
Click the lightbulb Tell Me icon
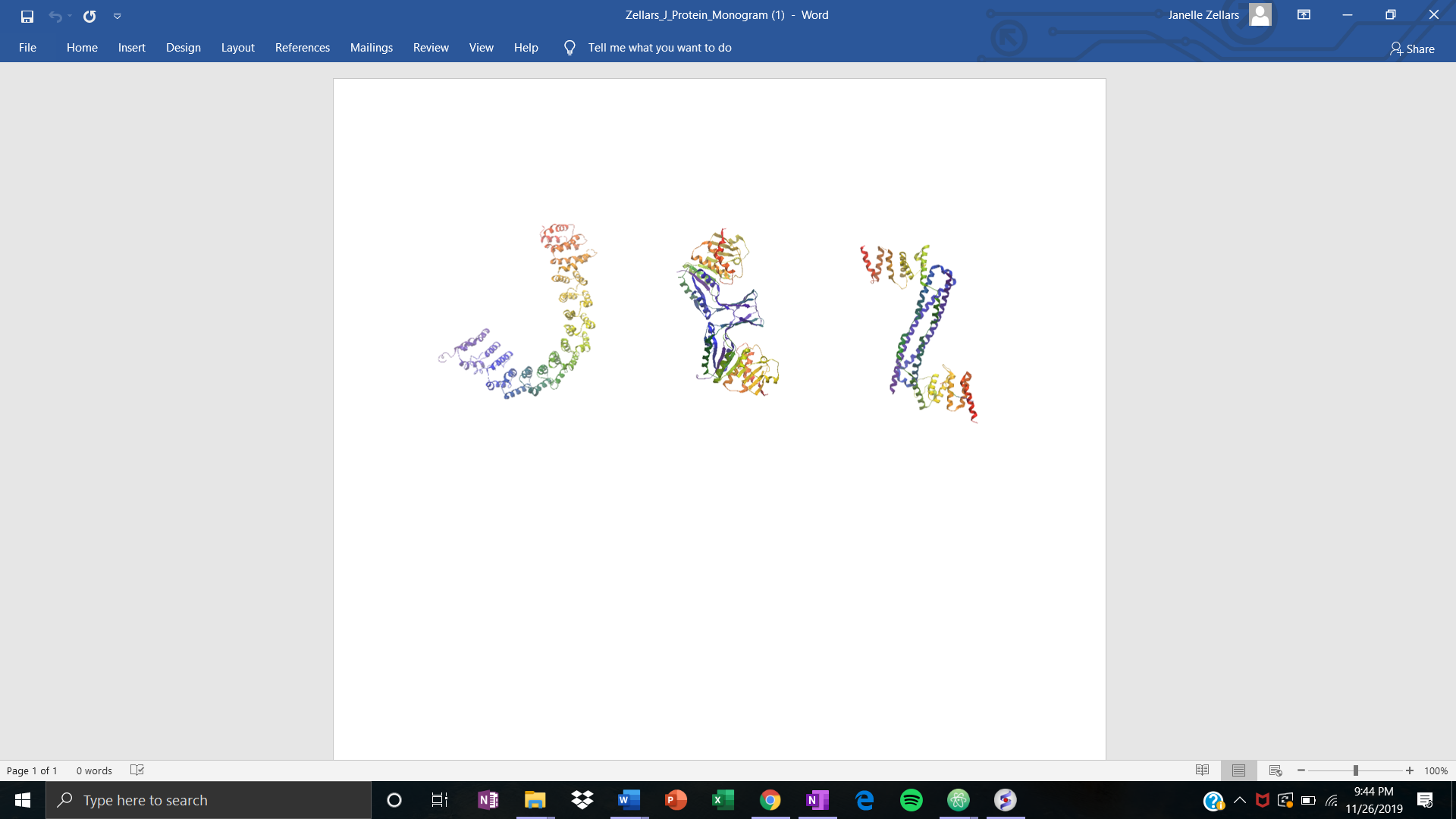[570, 48]
